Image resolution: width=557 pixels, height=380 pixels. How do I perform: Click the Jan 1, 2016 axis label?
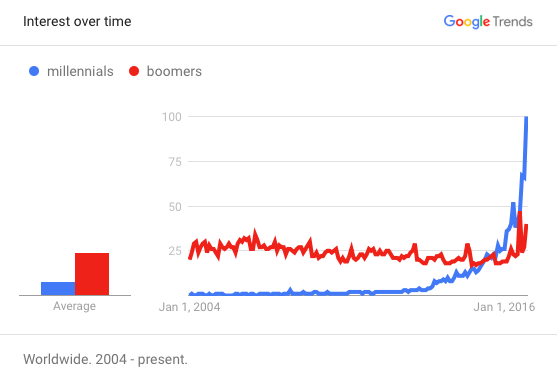[x=504, y=307]
